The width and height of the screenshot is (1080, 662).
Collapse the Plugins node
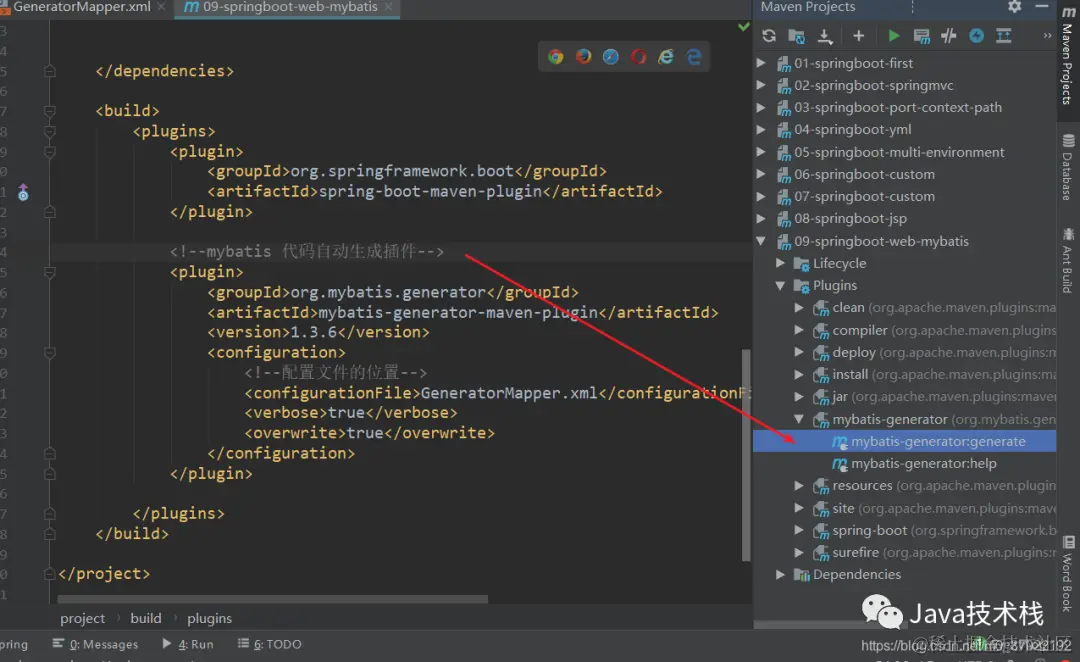click(x=780, y=285)
